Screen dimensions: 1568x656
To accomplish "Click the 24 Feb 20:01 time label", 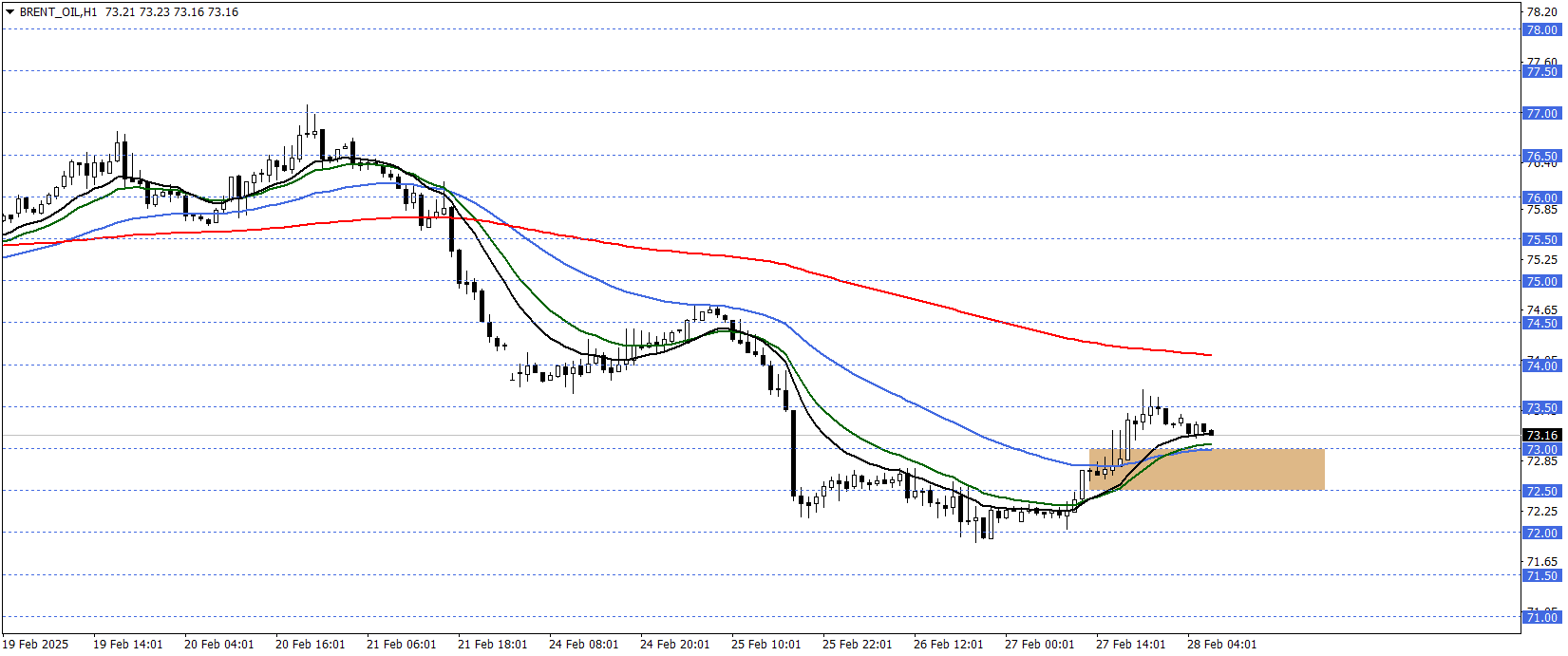I will click(675, 644).
